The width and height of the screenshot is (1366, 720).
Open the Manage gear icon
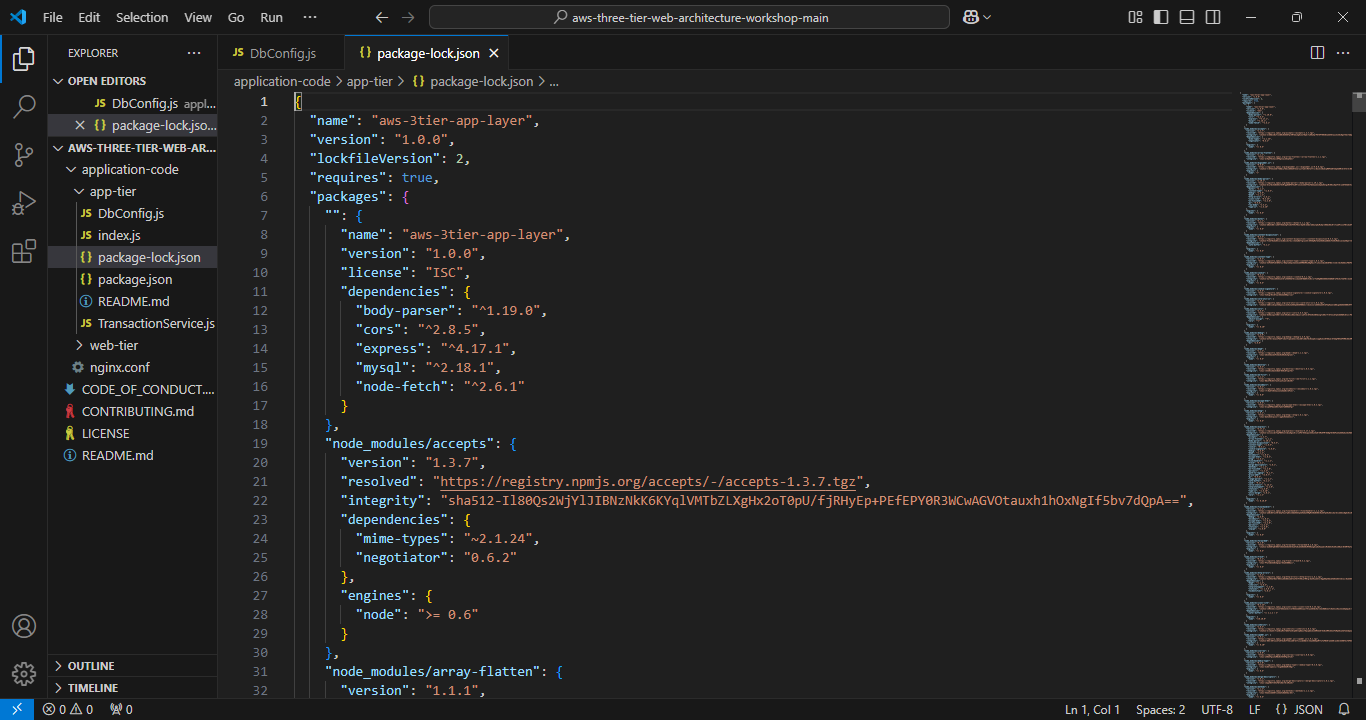pos(24,673)
